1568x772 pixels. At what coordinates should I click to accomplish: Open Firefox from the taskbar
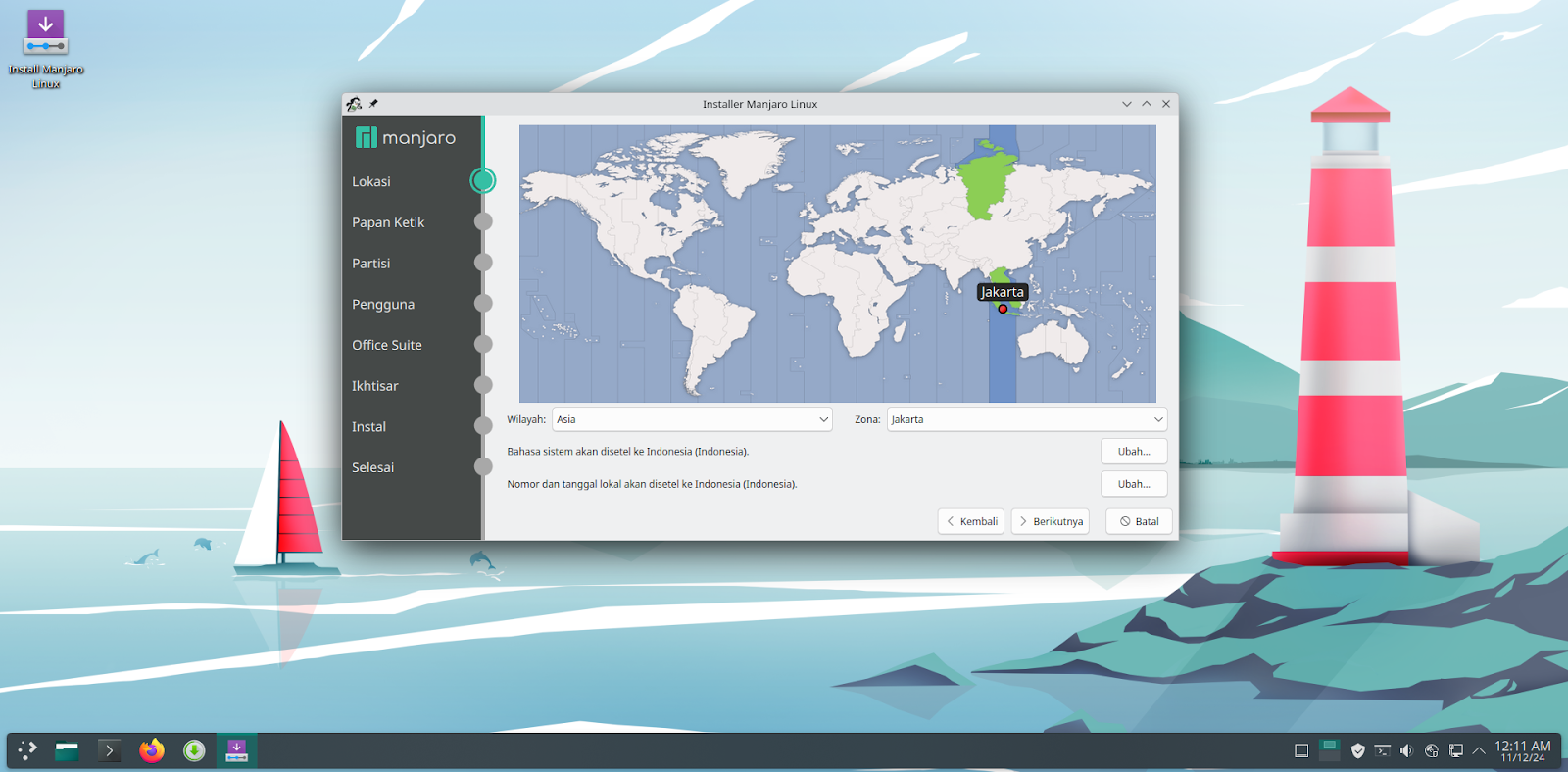point(152,750)
